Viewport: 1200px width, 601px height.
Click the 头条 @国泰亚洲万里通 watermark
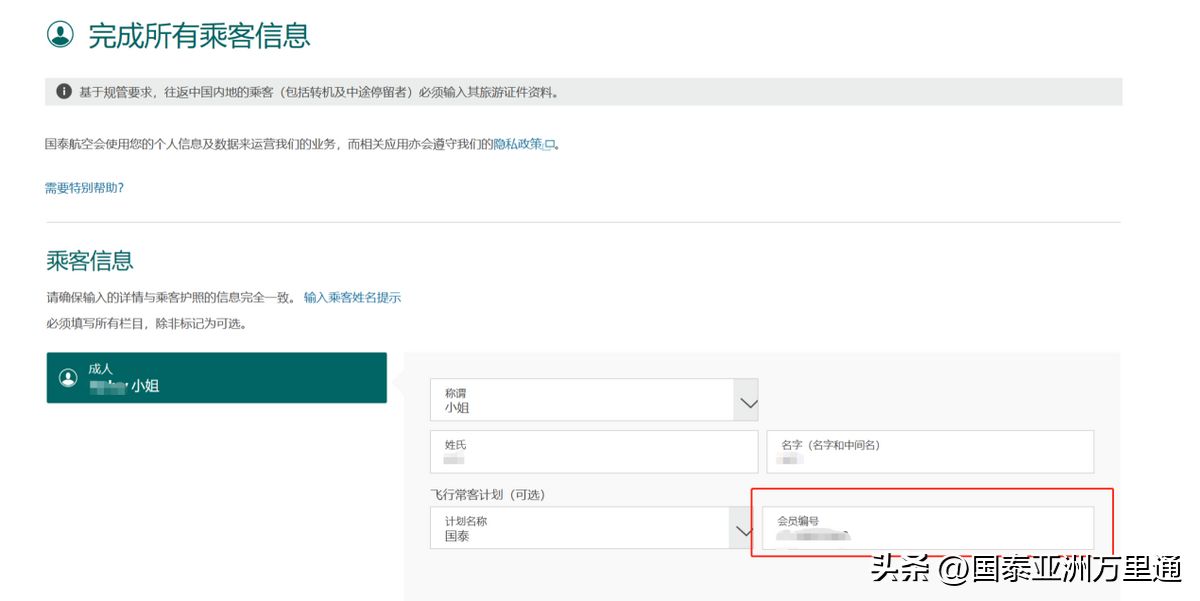pos(1024,570)
